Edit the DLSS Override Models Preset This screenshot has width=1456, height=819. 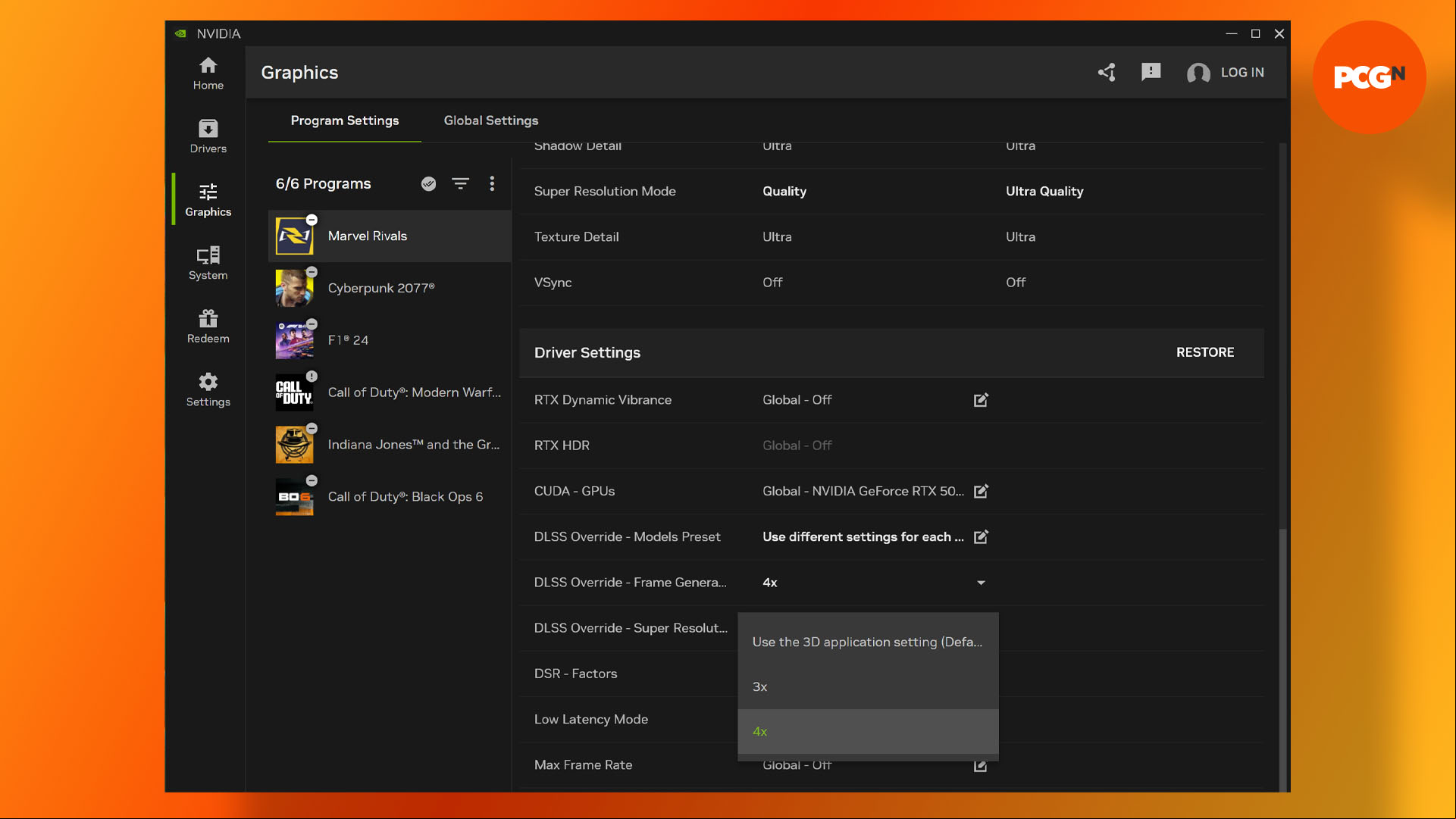click(x=981, y=536)
